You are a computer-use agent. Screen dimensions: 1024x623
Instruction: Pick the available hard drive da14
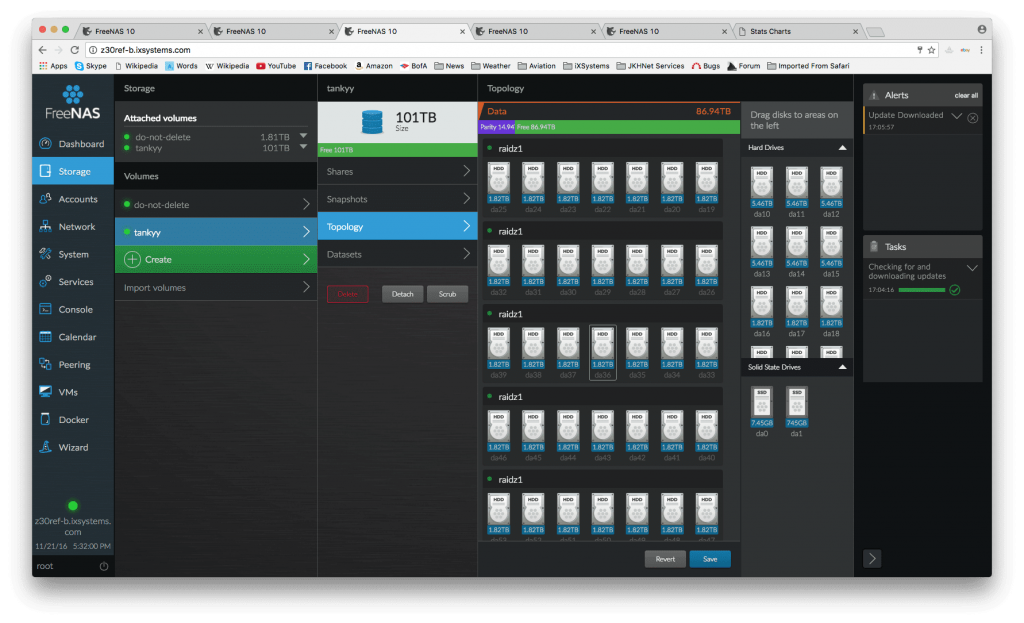(x=796, y=252)
